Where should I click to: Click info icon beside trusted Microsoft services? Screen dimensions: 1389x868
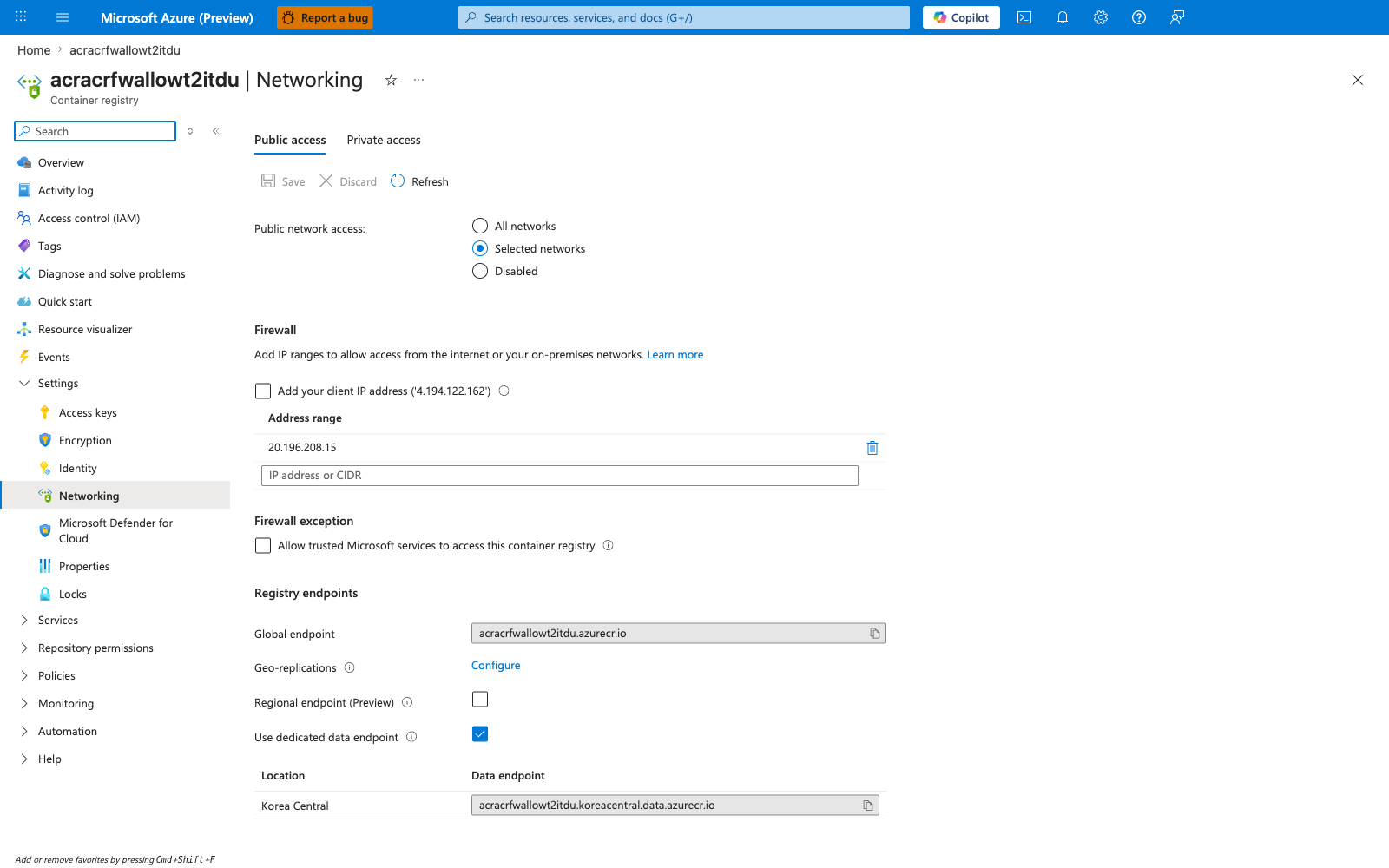coord(609,545)
